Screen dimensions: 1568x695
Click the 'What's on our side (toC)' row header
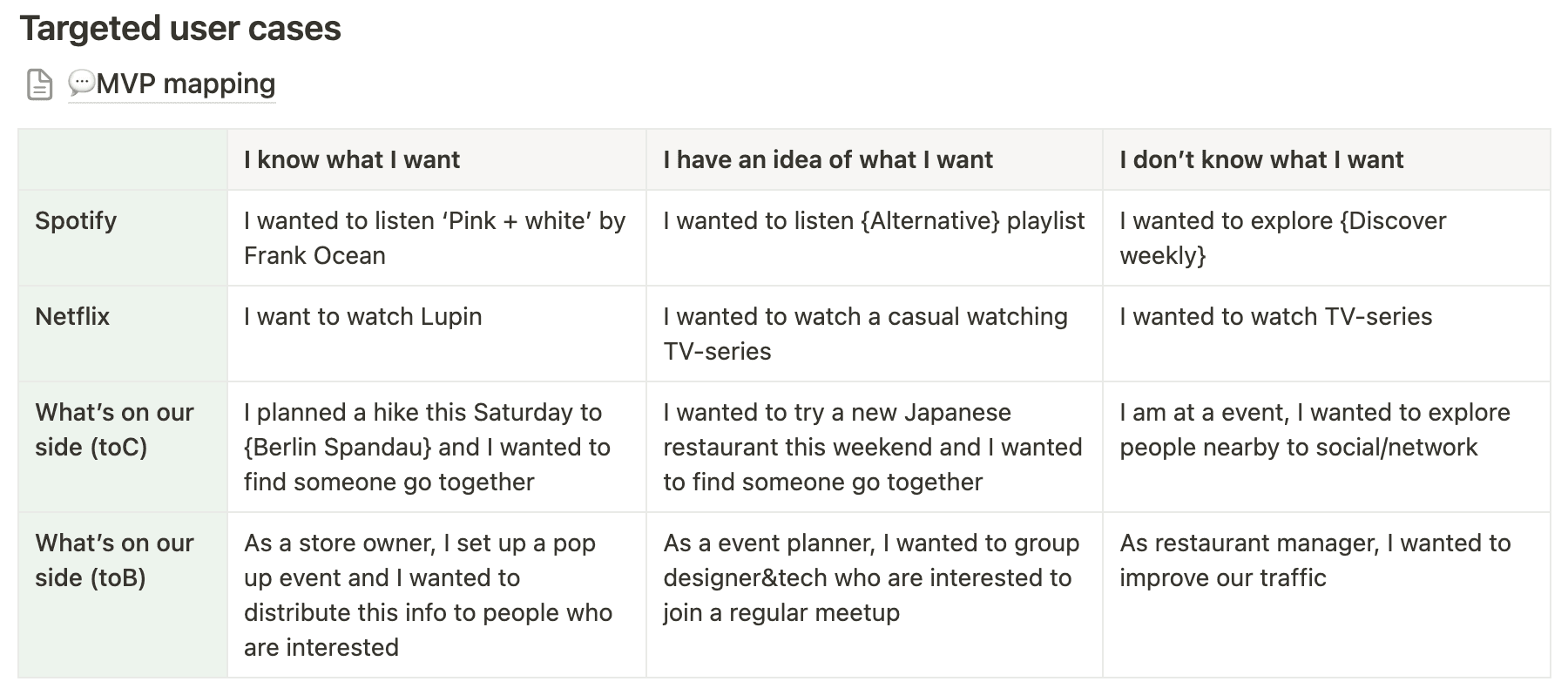click(123, 447)
